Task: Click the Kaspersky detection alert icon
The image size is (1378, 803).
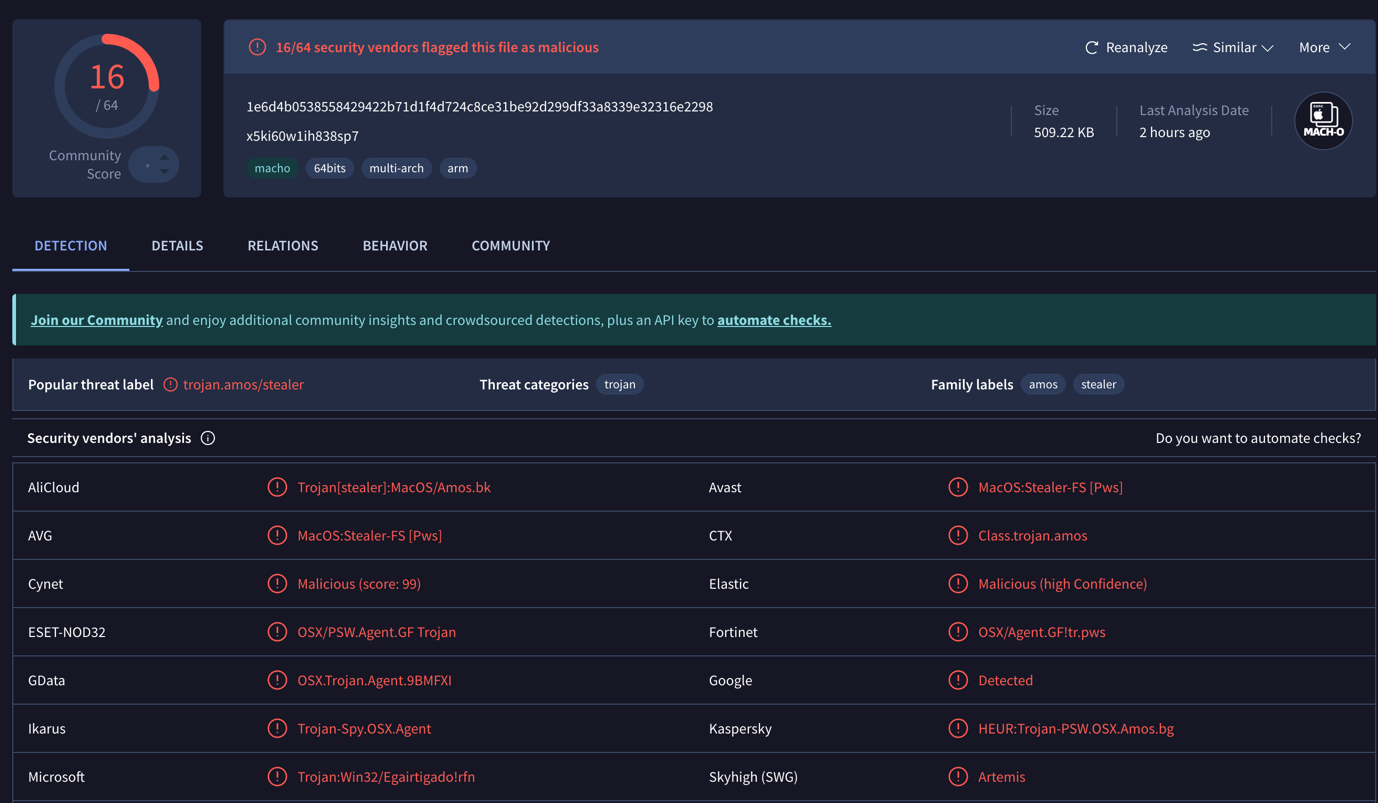Action: tap(958, 728)
